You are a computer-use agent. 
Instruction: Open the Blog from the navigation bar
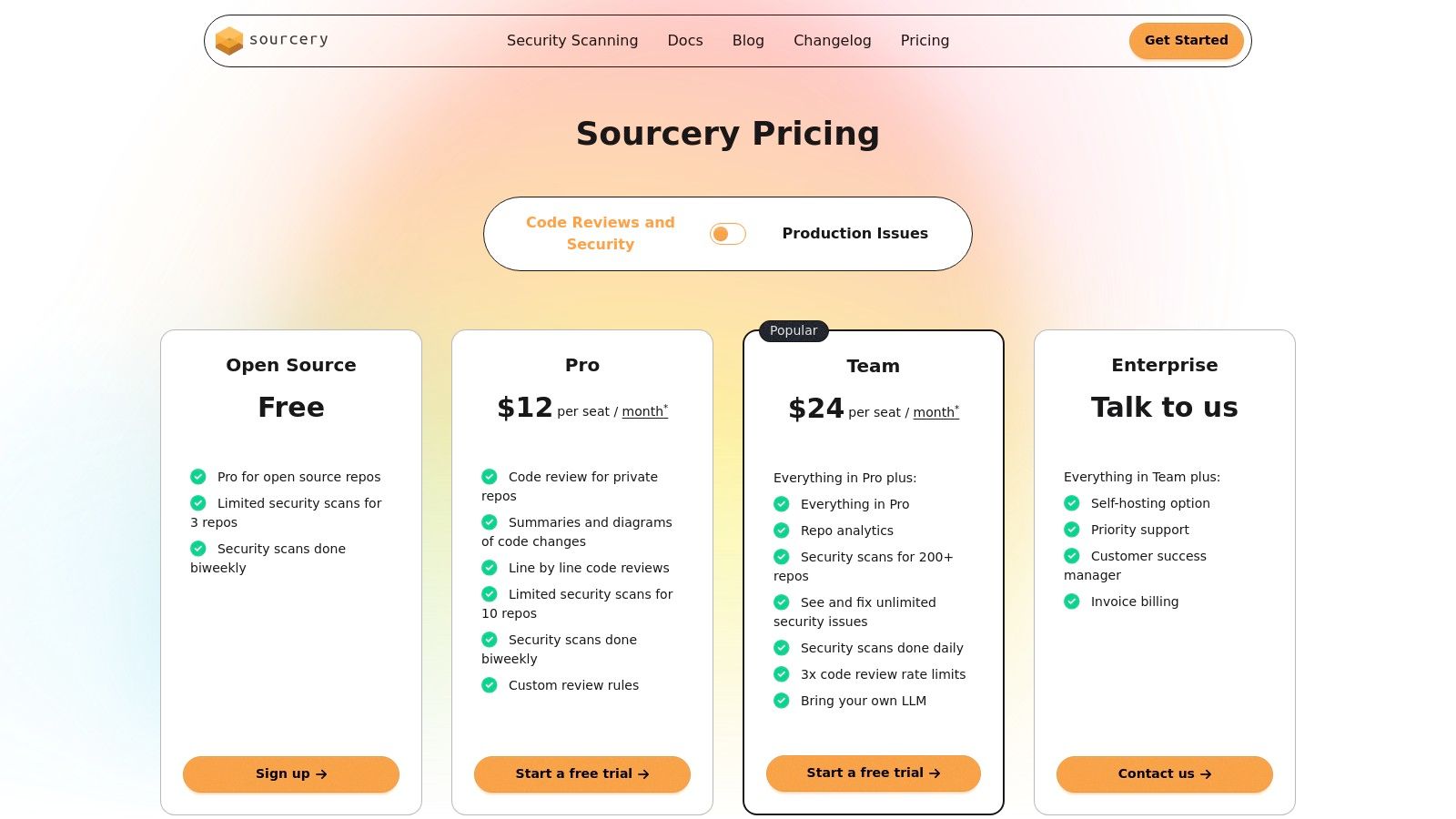pyautogui.click(x=748, y=40)
